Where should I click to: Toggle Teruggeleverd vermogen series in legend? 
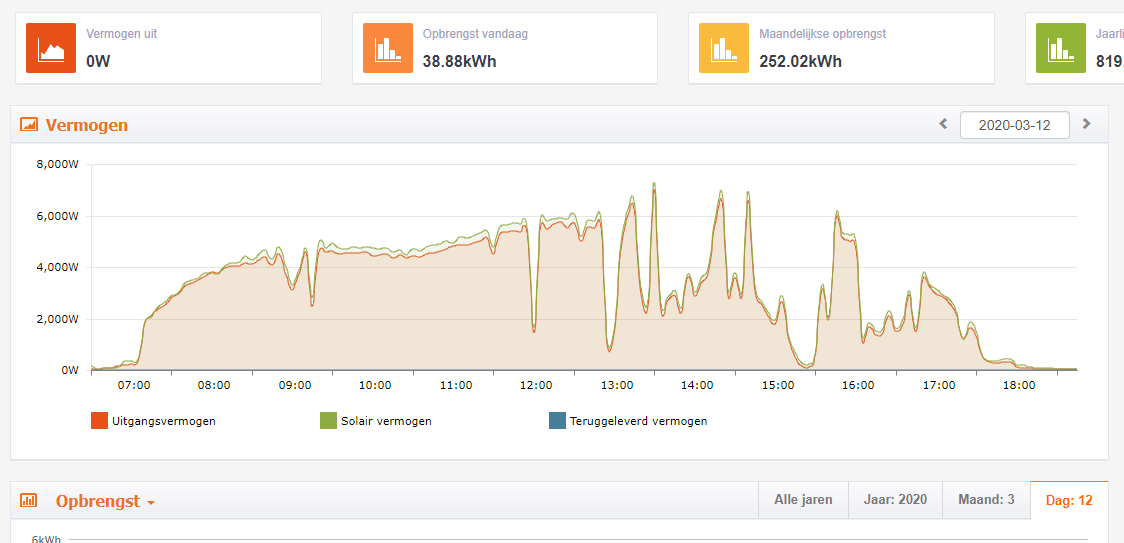[x=629, y=421]
